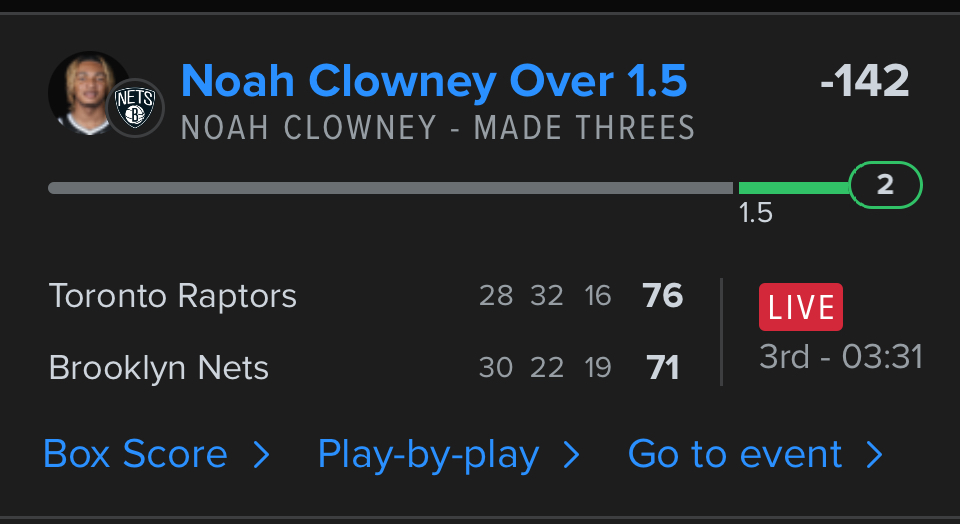This screenshot has width=960, height=524.
Task: Click the 1.5 threshold label under the bar
Action: [755, 213]
